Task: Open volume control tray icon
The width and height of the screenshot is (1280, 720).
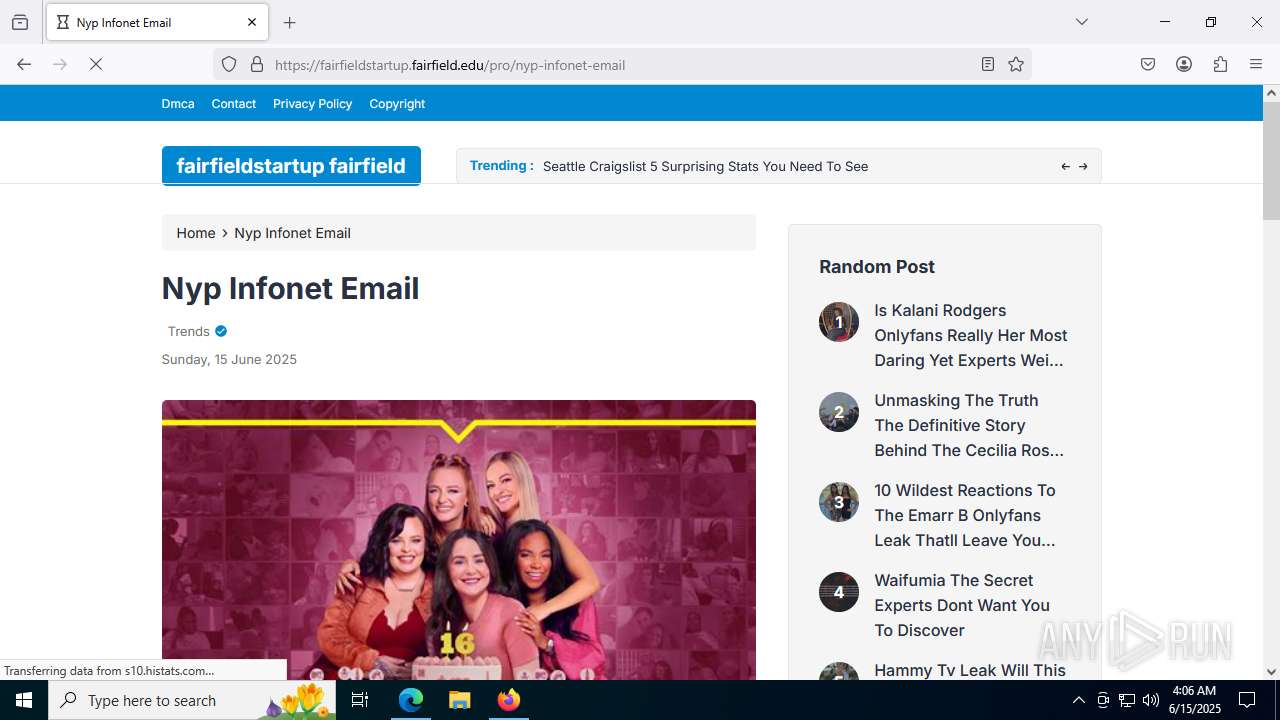Action: tap(1151, 700)
